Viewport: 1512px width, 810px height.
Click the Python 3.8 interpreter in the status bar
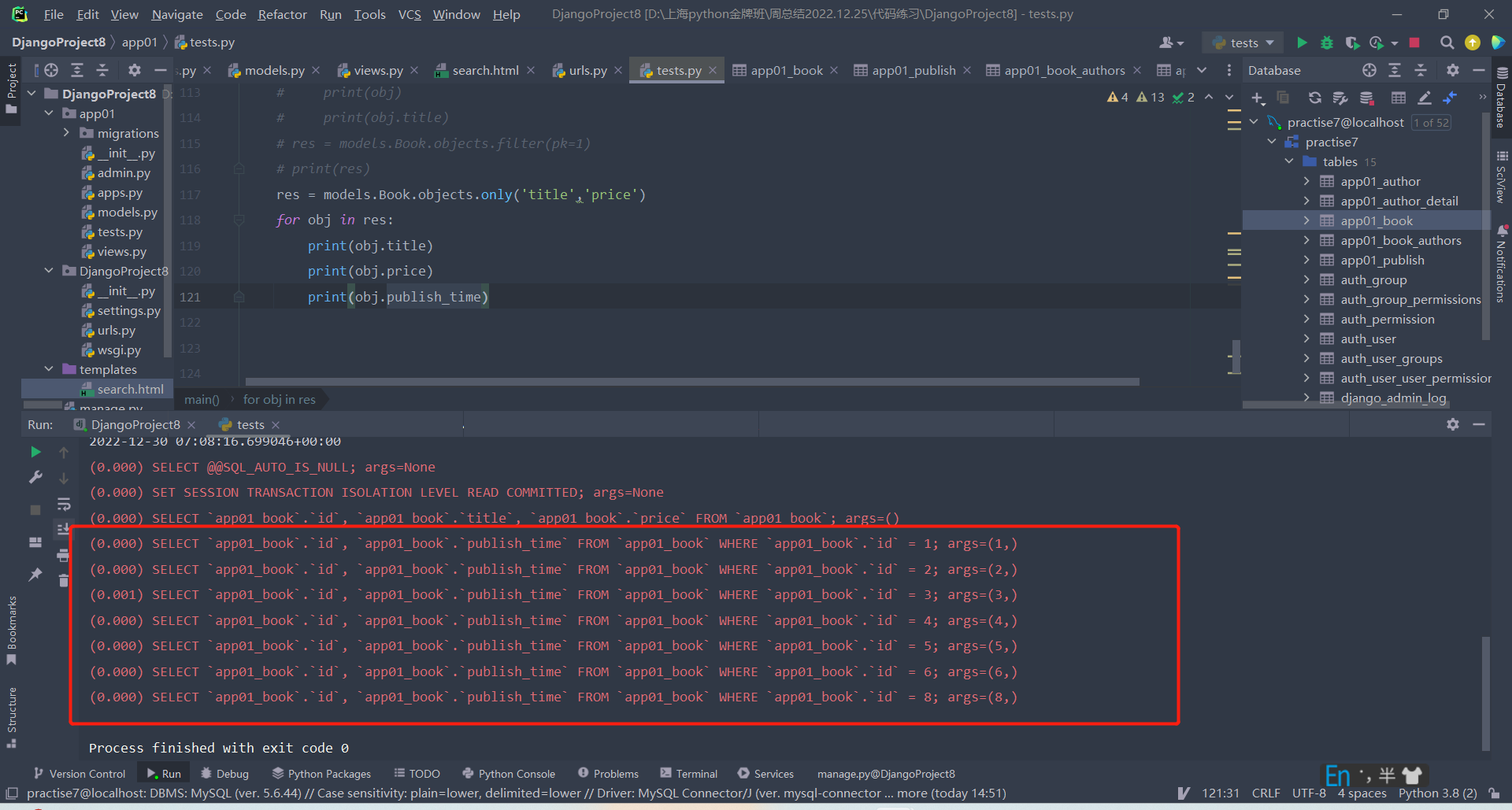1437,793
